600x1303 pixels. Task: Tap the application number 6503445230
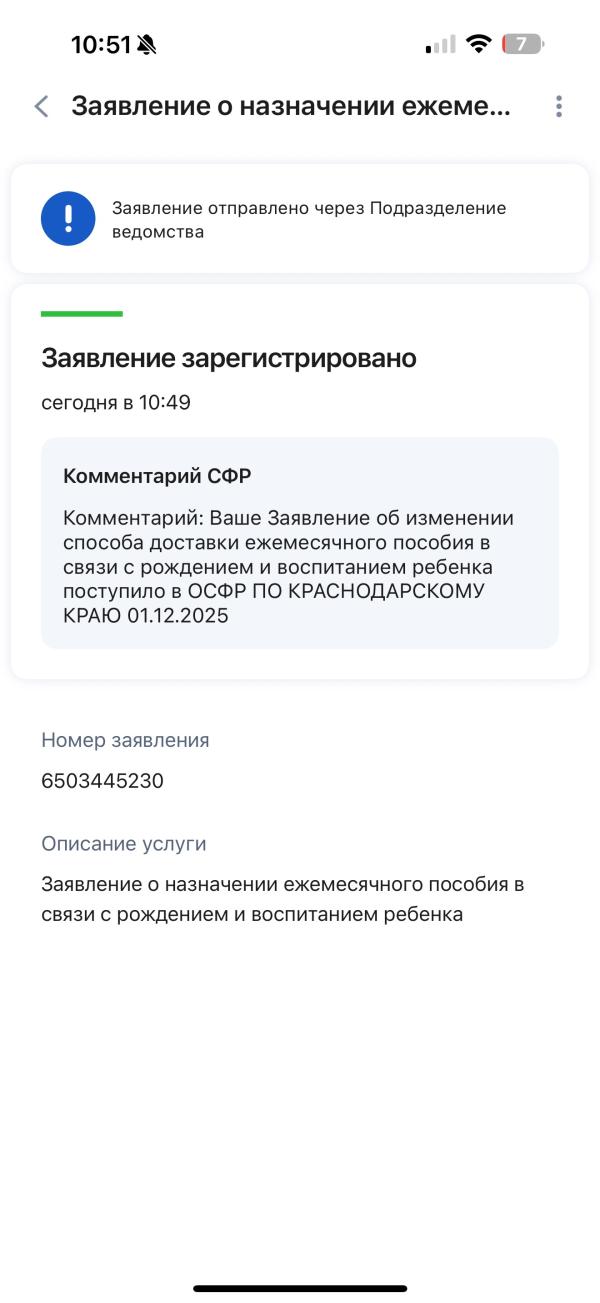click(x=102, y=781)
